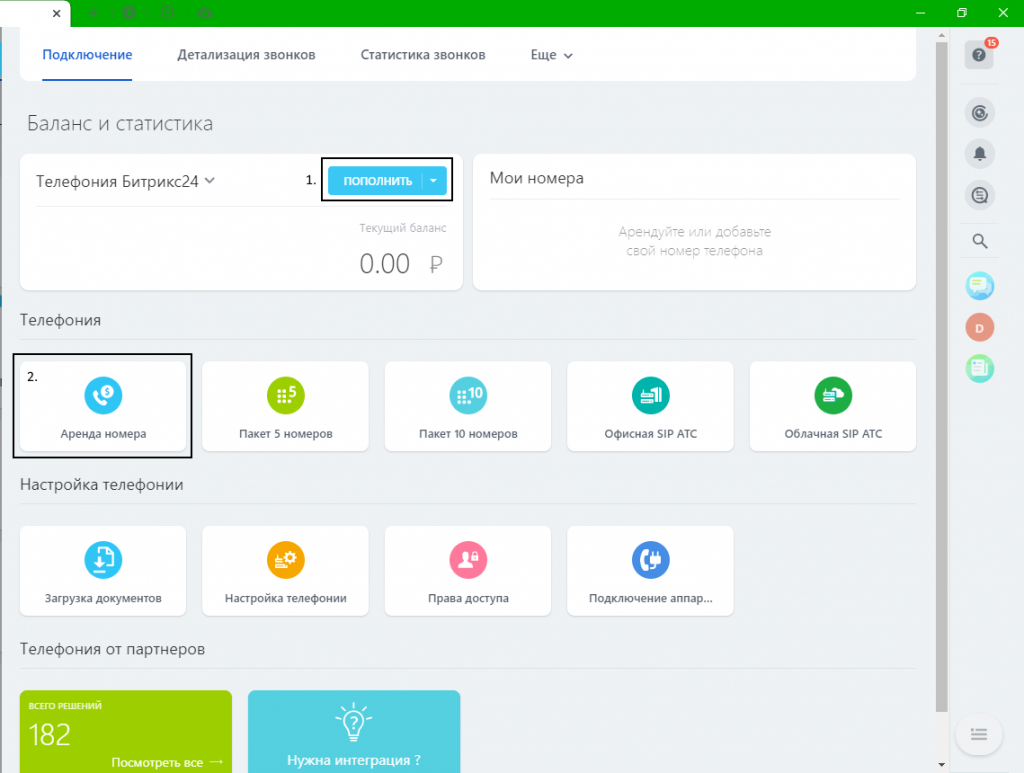Expand the Еще menu

coord(551,55)
